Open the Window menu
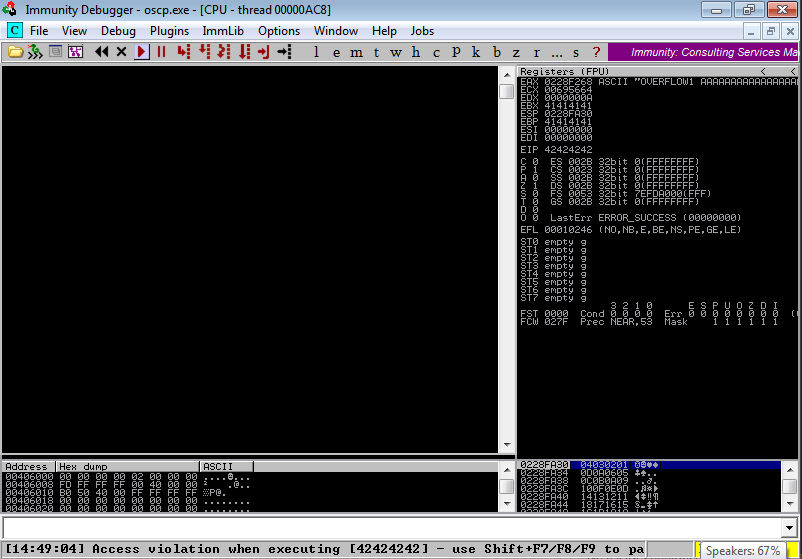 point(336,31)
